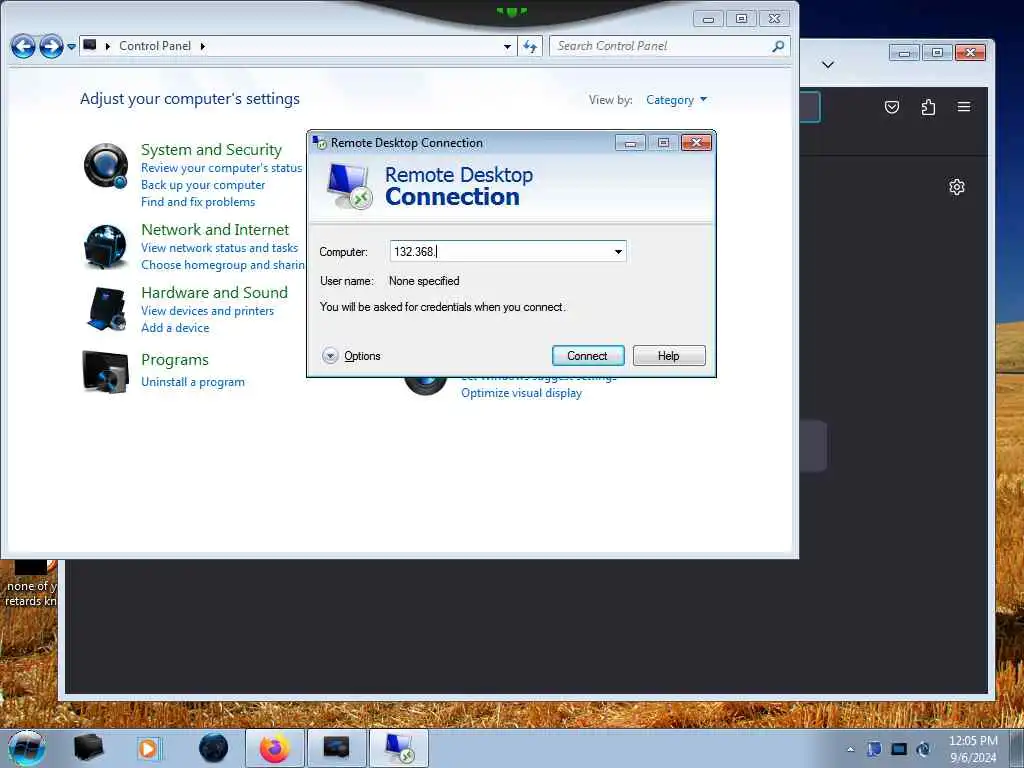Screen dimensions: 1024x768
Task: Close the Remote Desktop Connection dialog
Action: point(696,142)
